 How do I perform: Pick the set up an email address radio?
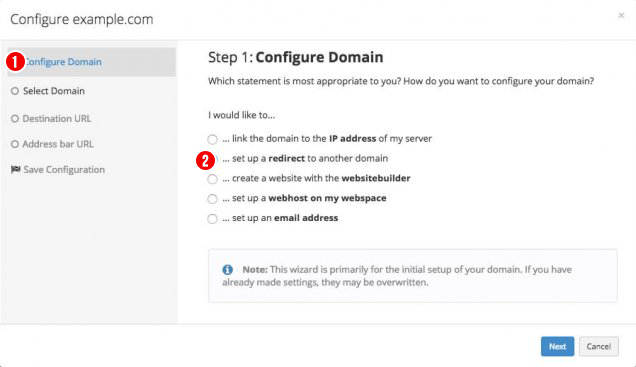coord(213,219)
